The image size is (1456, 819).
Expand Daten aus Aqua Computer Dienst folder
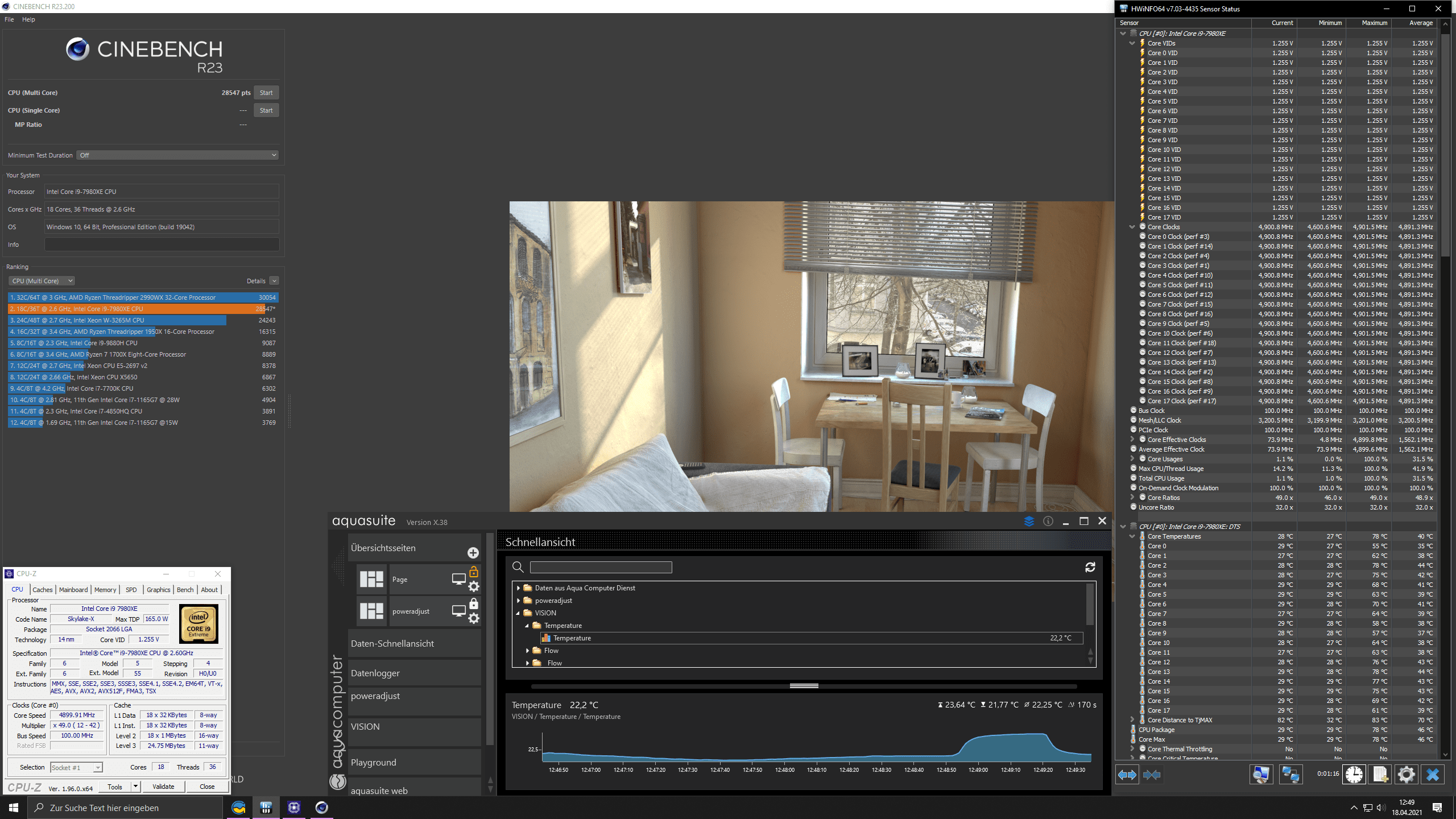click(x=518, y=588)
